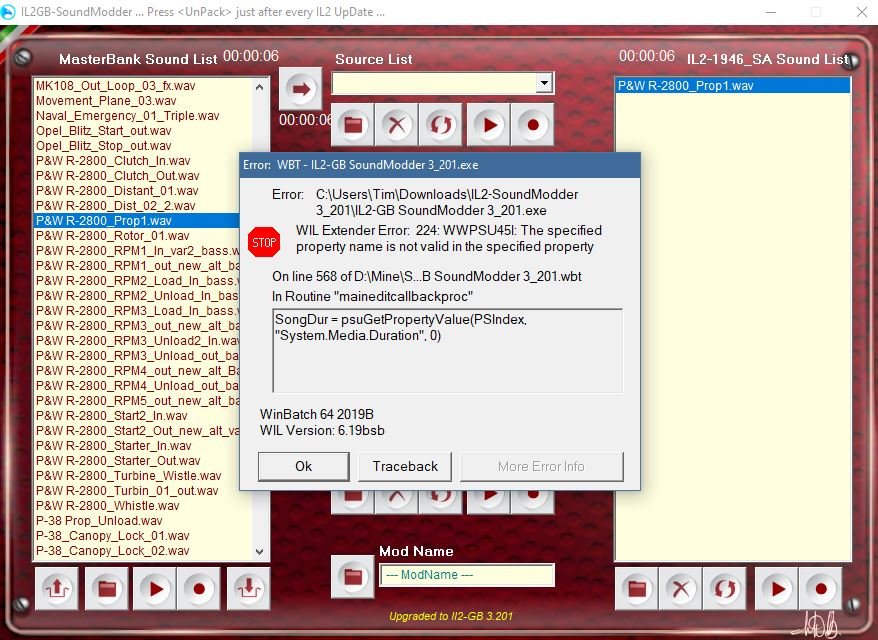This screenshot has width=878, height=640.
Task: Open folder icon below Source List dropdown
Action: click(353, 124)
